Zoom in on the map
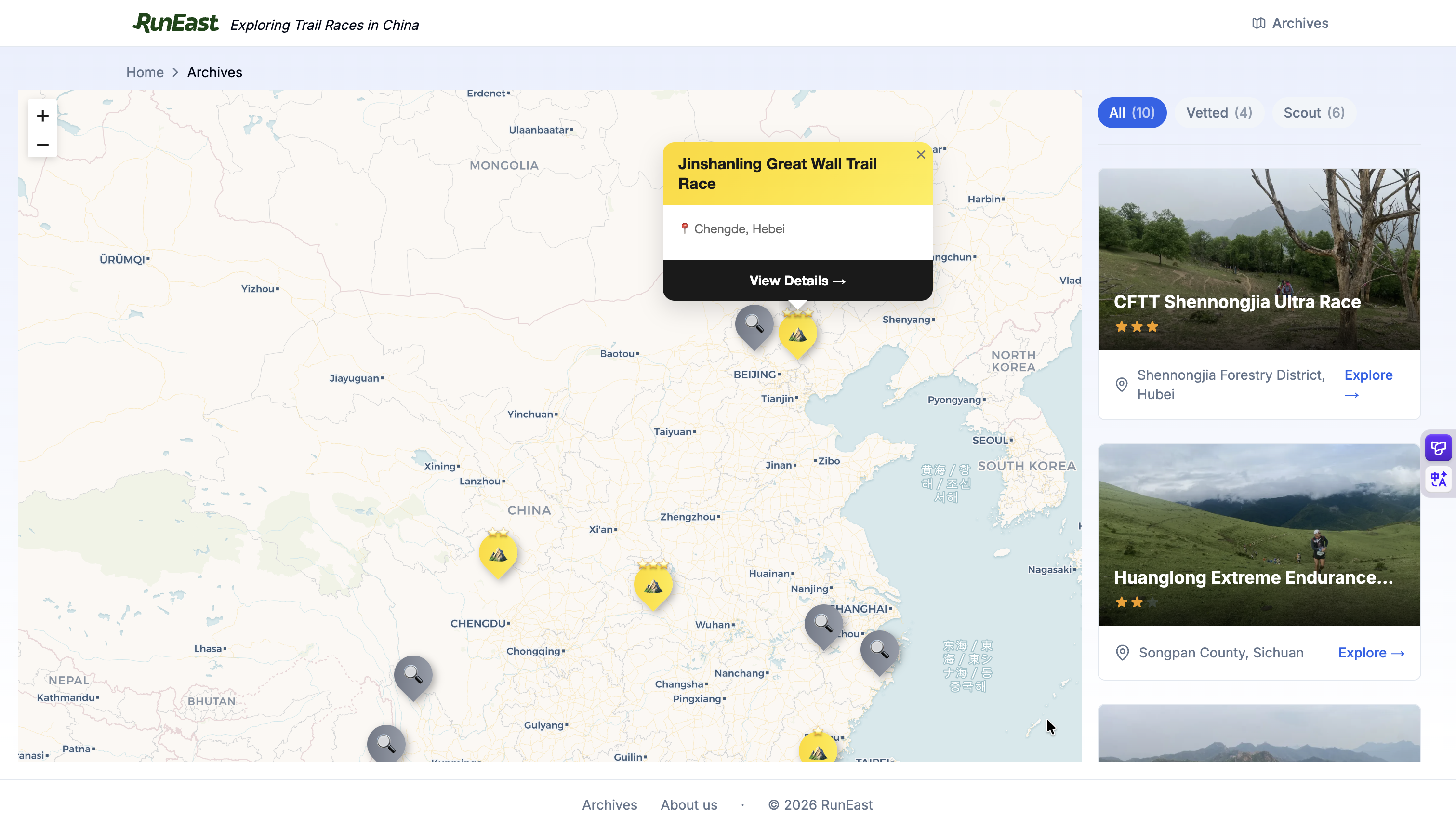Image resolution: width=1456 pixels, height=830 pixels. point(42,116)
